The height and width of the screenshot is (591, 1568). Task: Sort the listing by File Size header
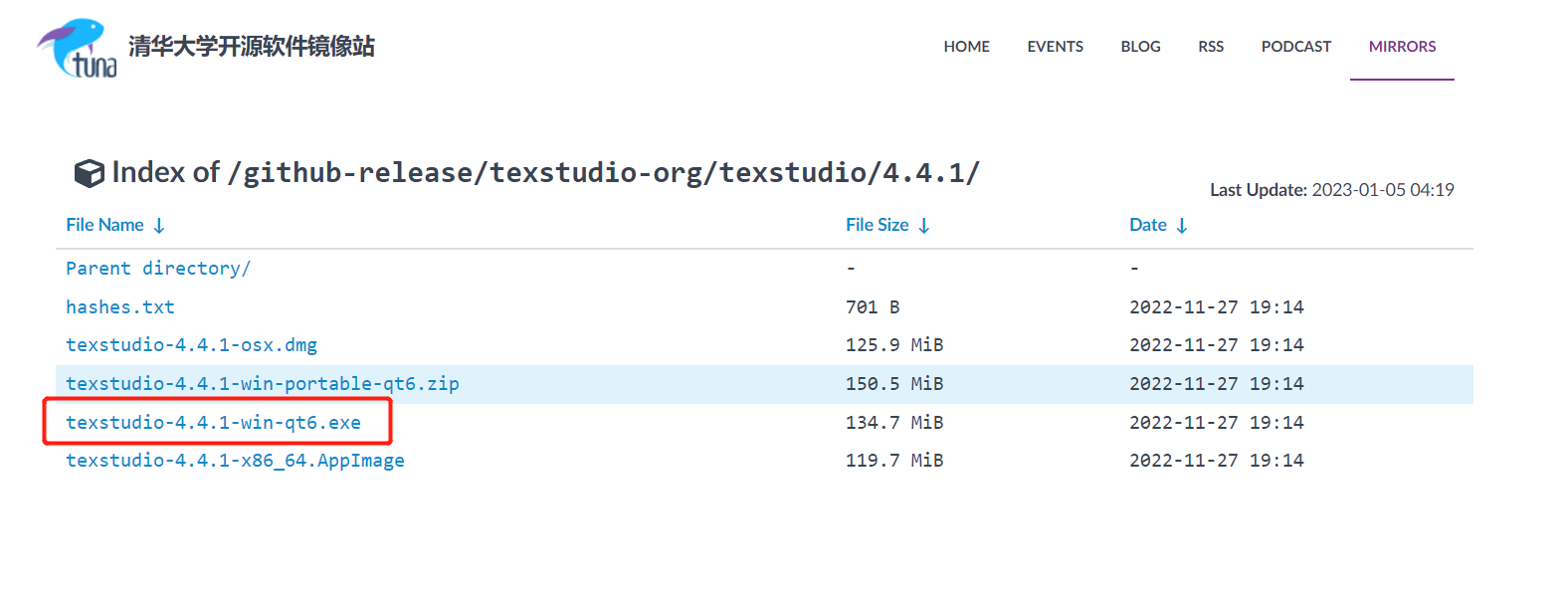pyautogui.click(x=877, y=225)
